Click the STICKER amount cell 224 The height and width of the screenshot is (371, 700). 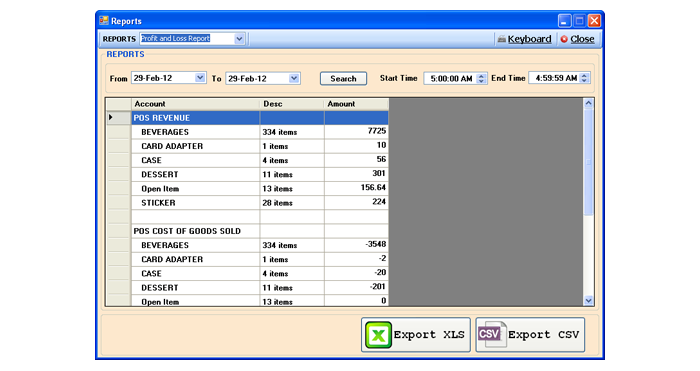tap(356, 202)
